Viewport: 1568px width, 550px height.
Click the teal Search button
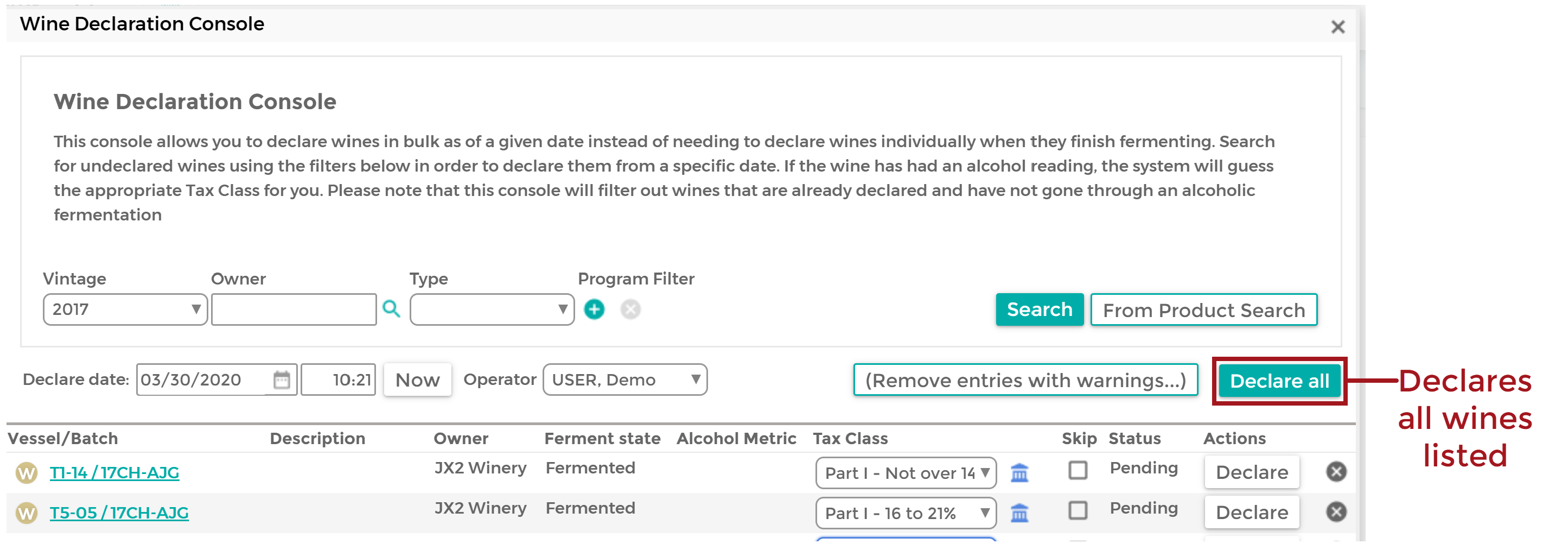pyautogui.click(x=1040, y=309)
